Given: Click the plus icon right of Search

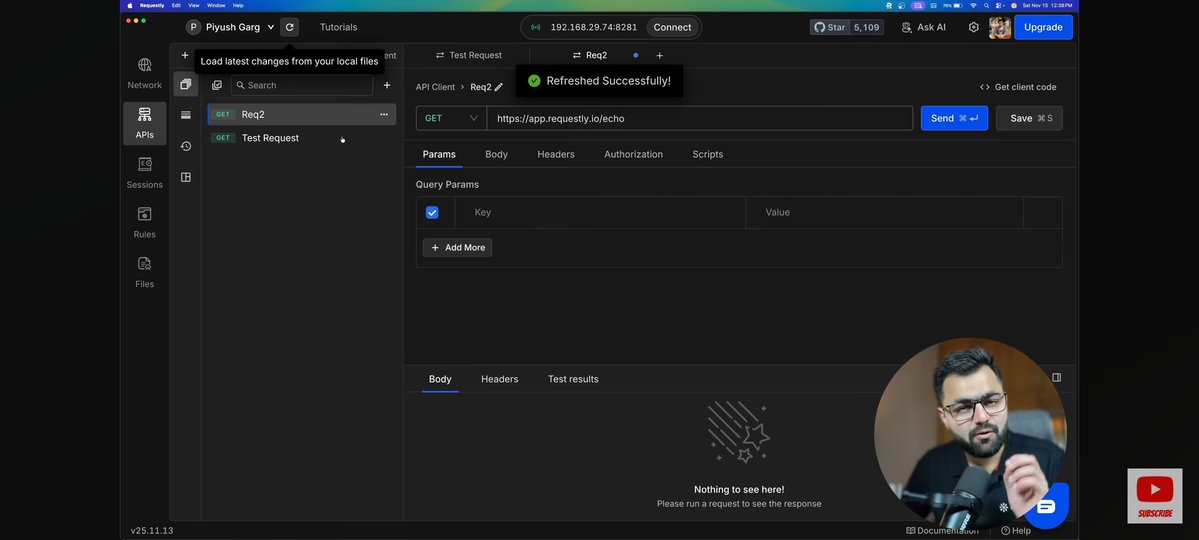Looking at the screenshot, I should [387, 85].
